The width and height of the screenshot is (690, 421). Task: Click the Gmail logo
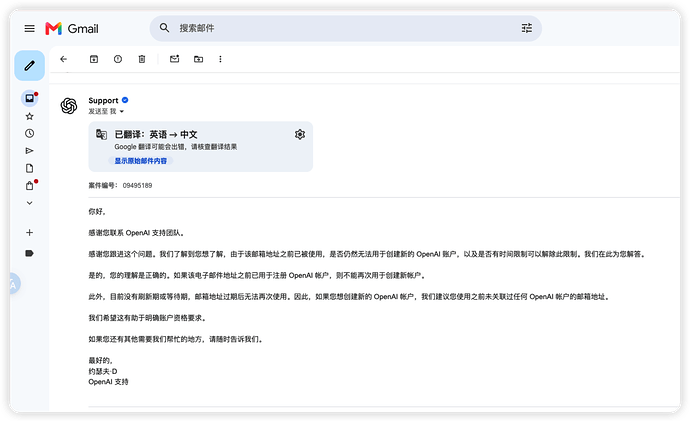coord(72,29)
